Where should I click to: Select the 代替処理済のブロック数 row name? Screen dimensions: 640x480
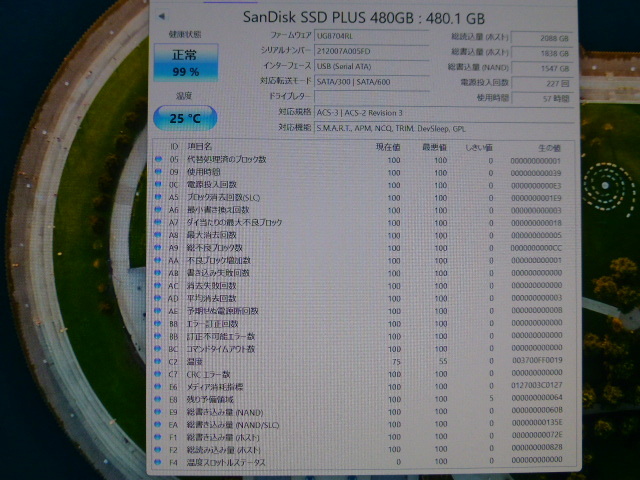[227, 159]
